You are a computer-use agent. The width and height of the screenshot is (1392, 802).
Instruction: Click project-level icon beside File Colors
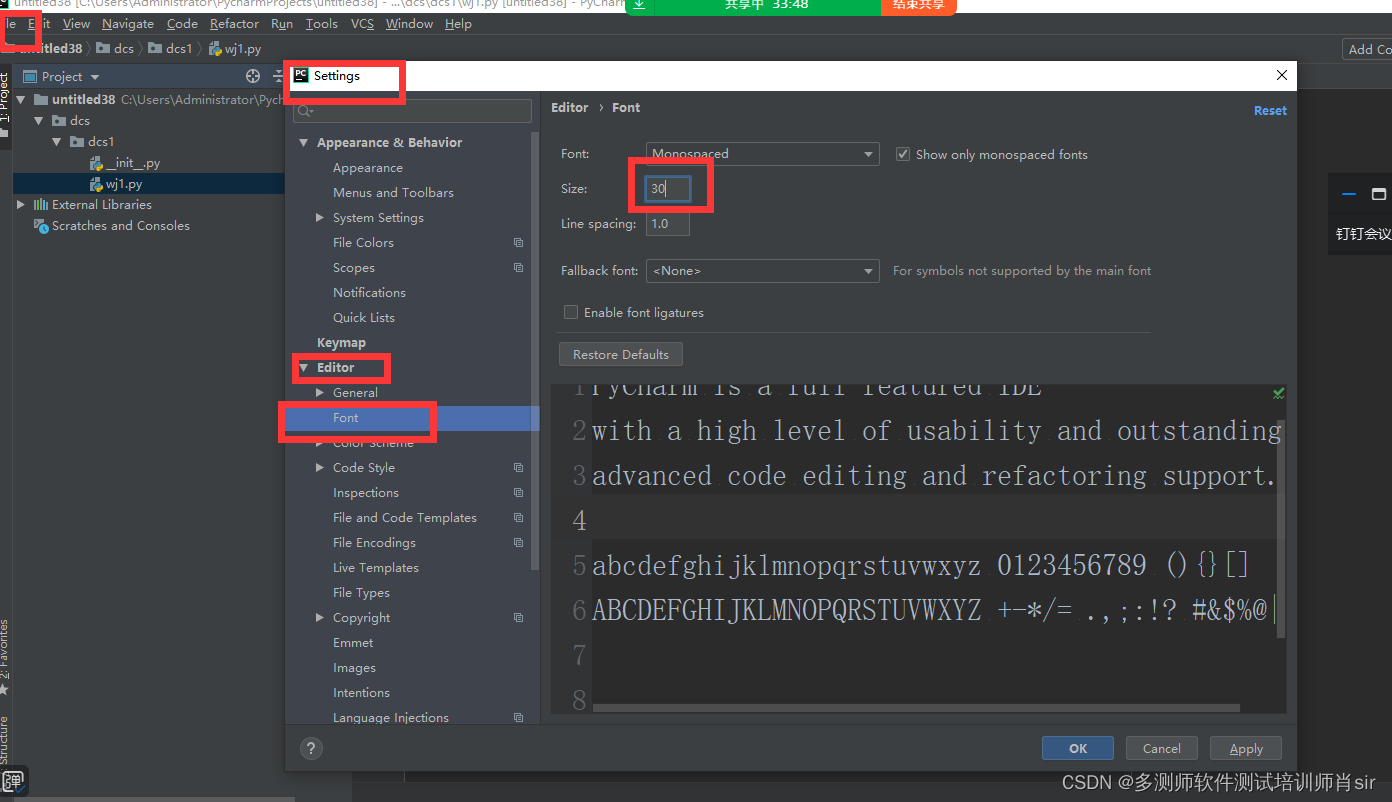[518, 243]
